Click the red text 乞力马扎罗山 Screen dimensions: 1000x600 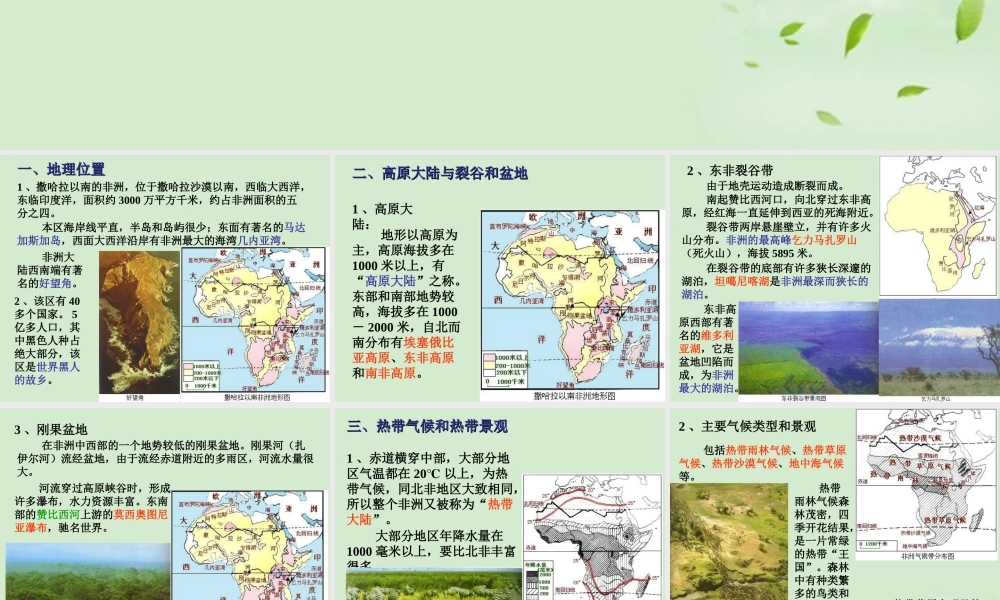point(824,240)
